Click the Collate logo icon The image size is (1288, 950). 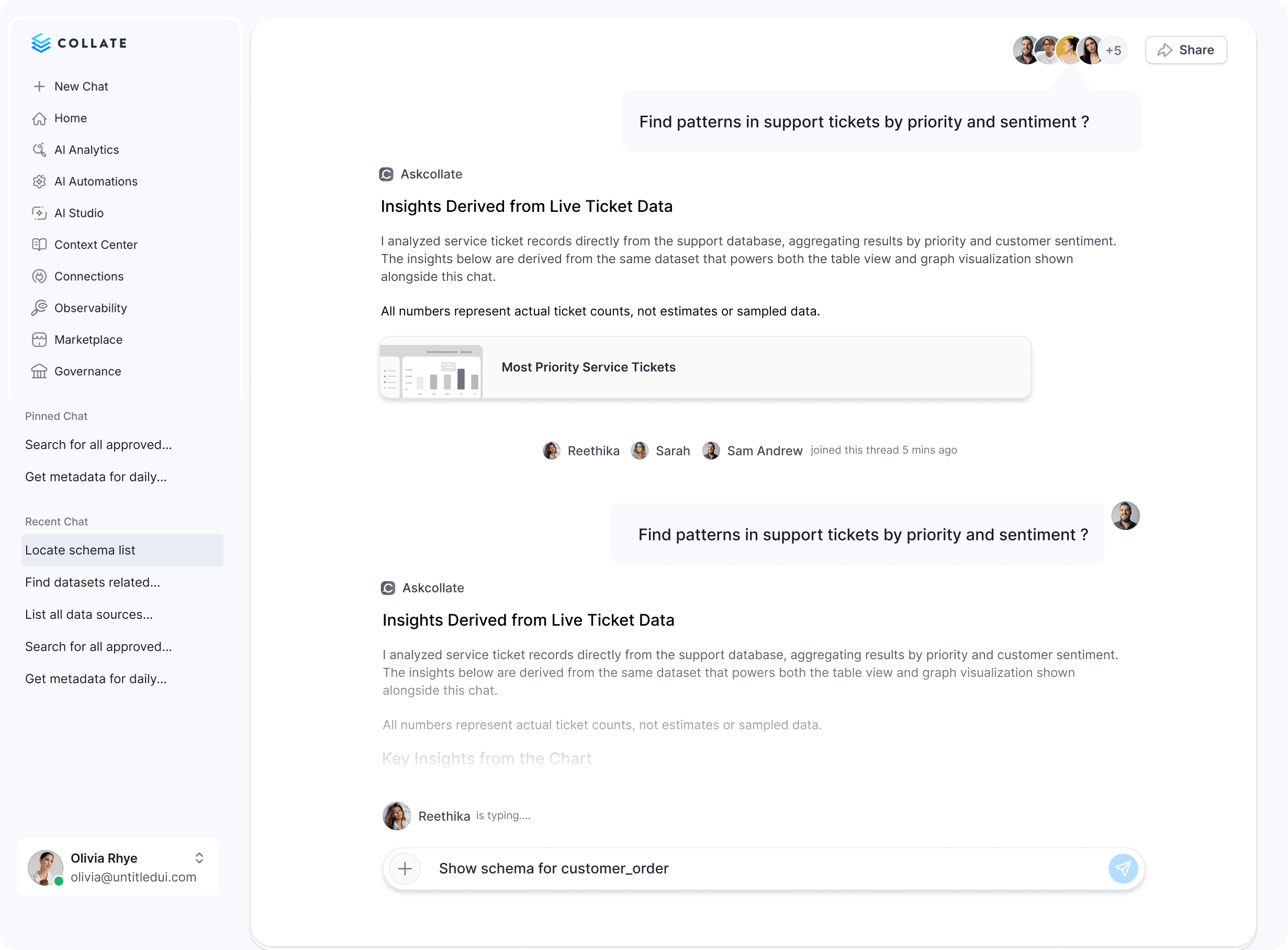[x=41, y=43]
